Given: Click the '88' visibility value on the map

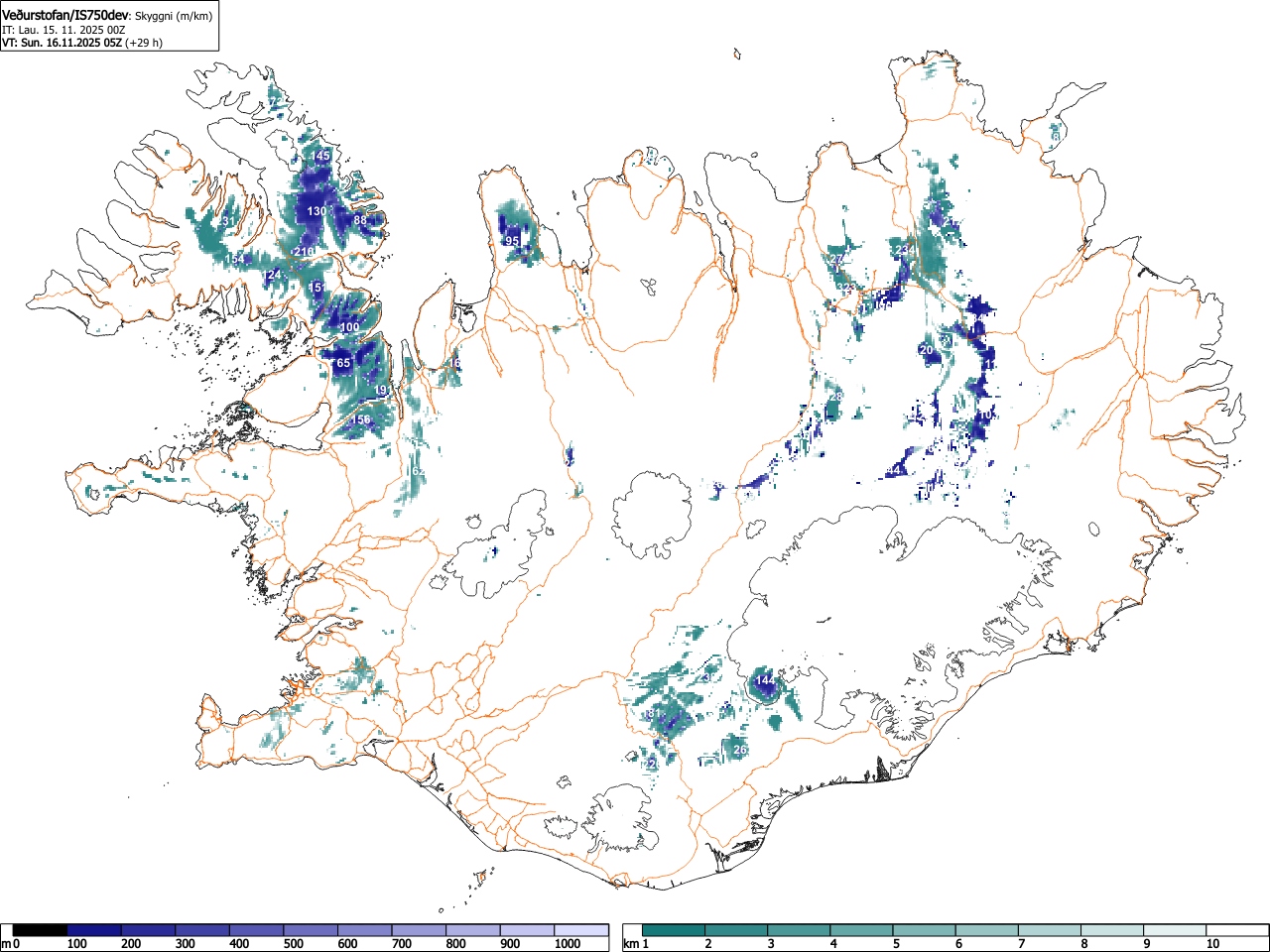Looking at the screenshot, I should pos(360,220).
